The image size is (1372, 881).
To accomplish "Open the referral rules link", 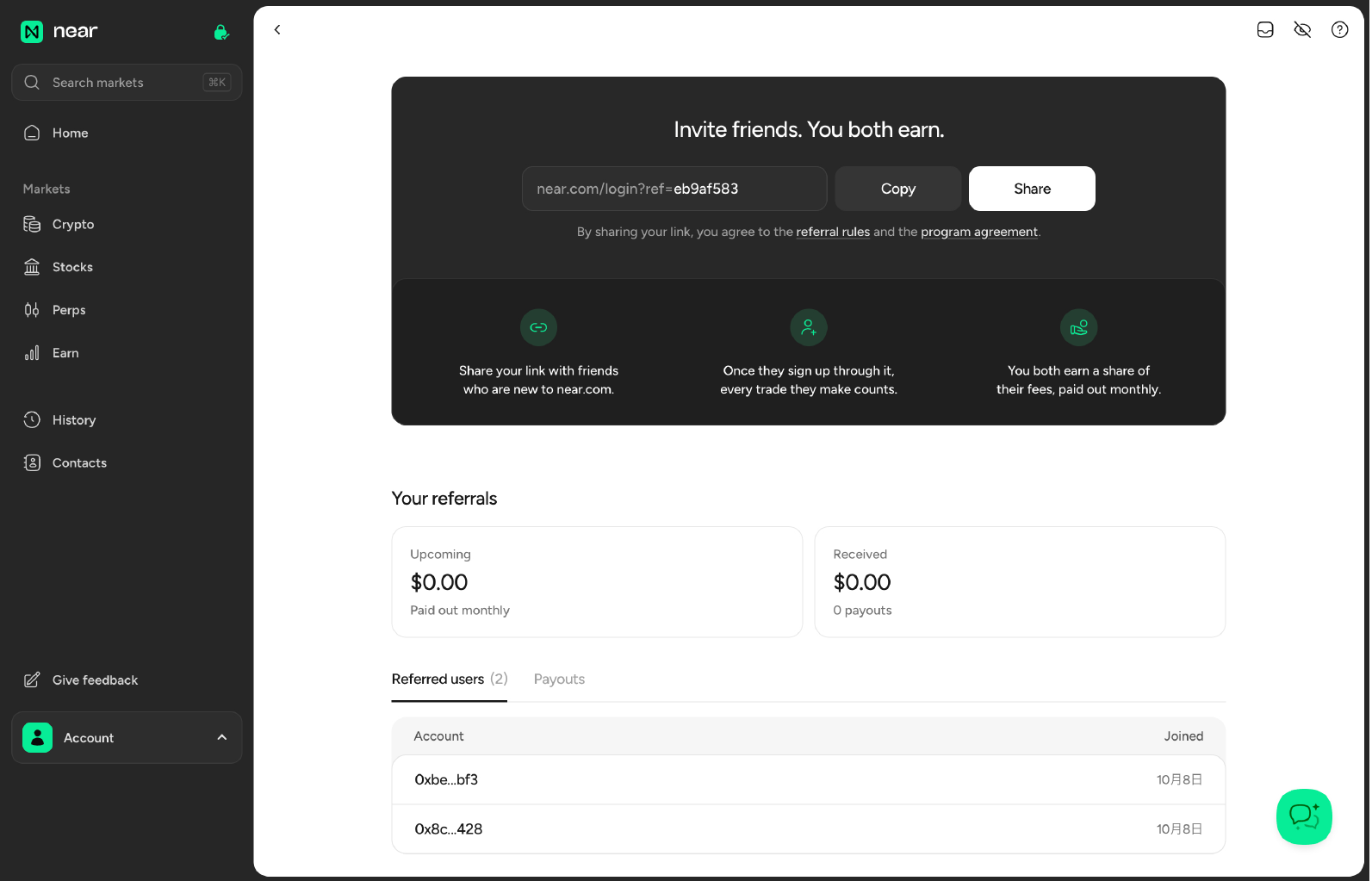I will (833, 232).
